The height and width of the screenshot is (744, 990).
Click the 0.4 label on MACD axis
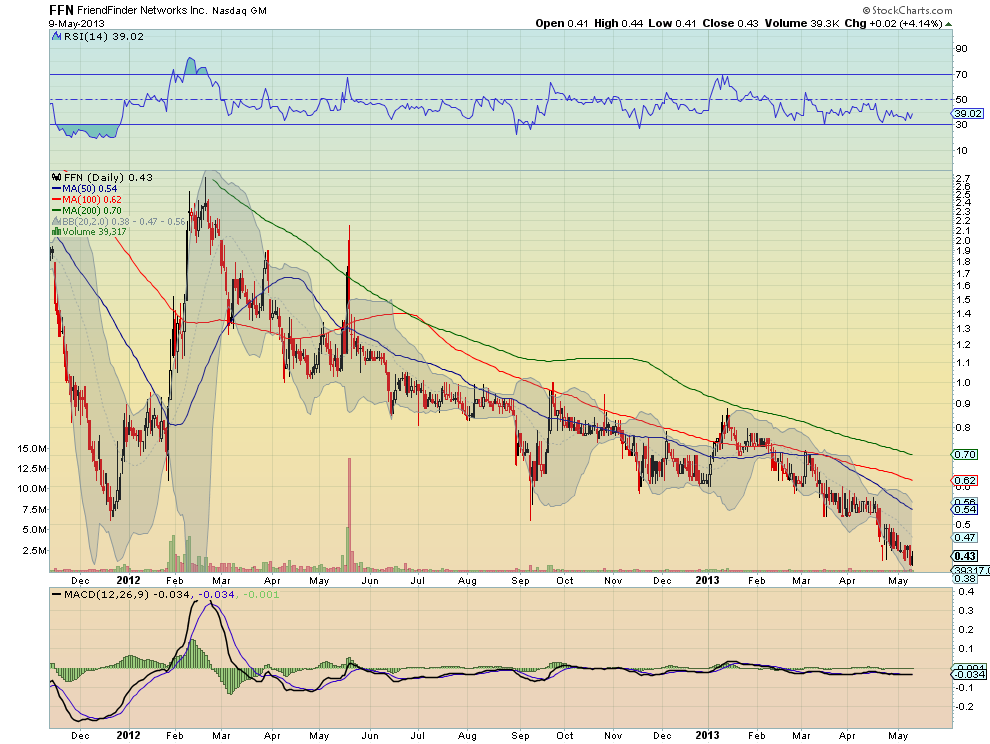pos(966,592)
